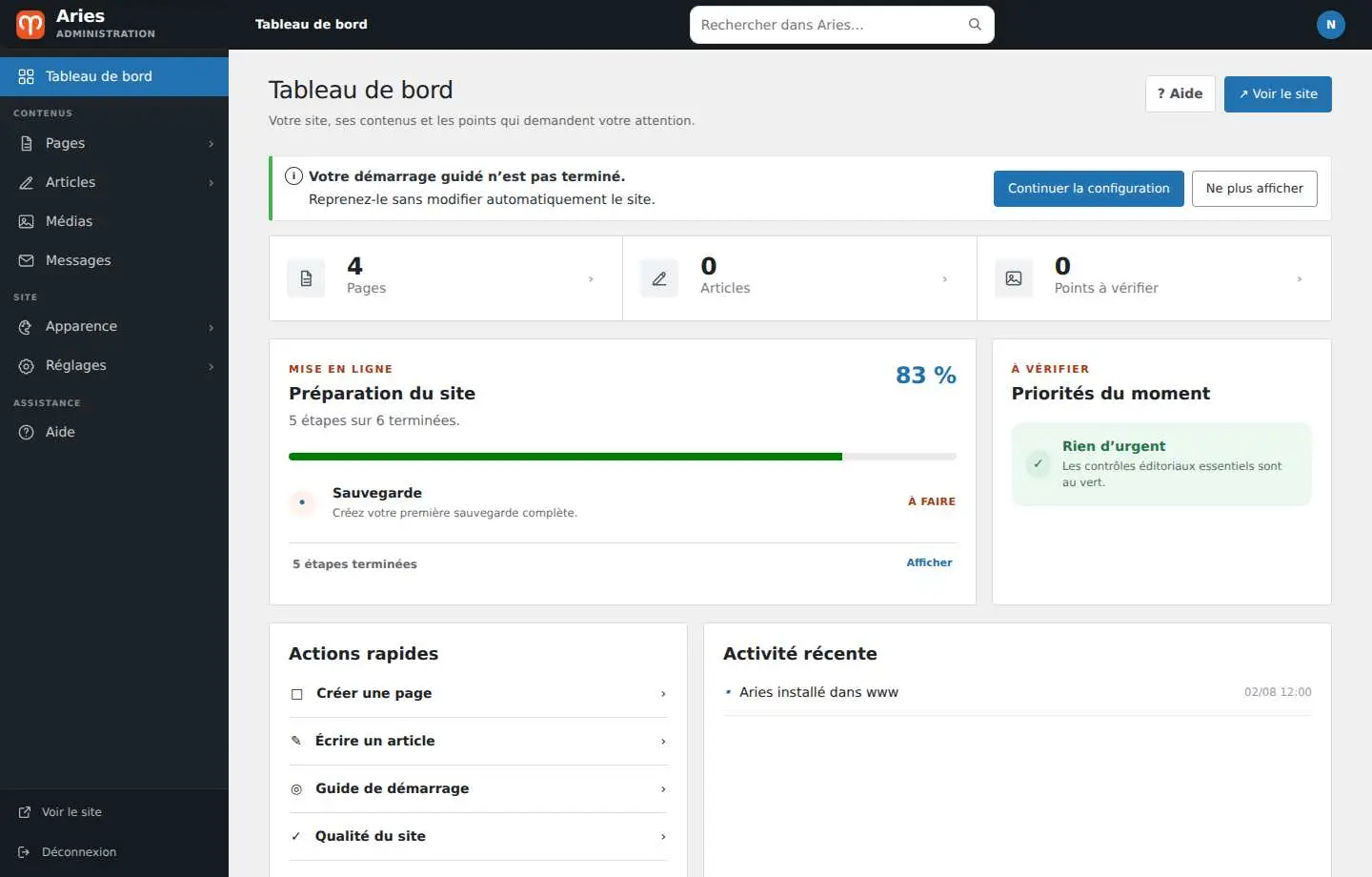Expand the Réglages submenu chevron
Screen dimensions: 1372x877
point(211,367)
